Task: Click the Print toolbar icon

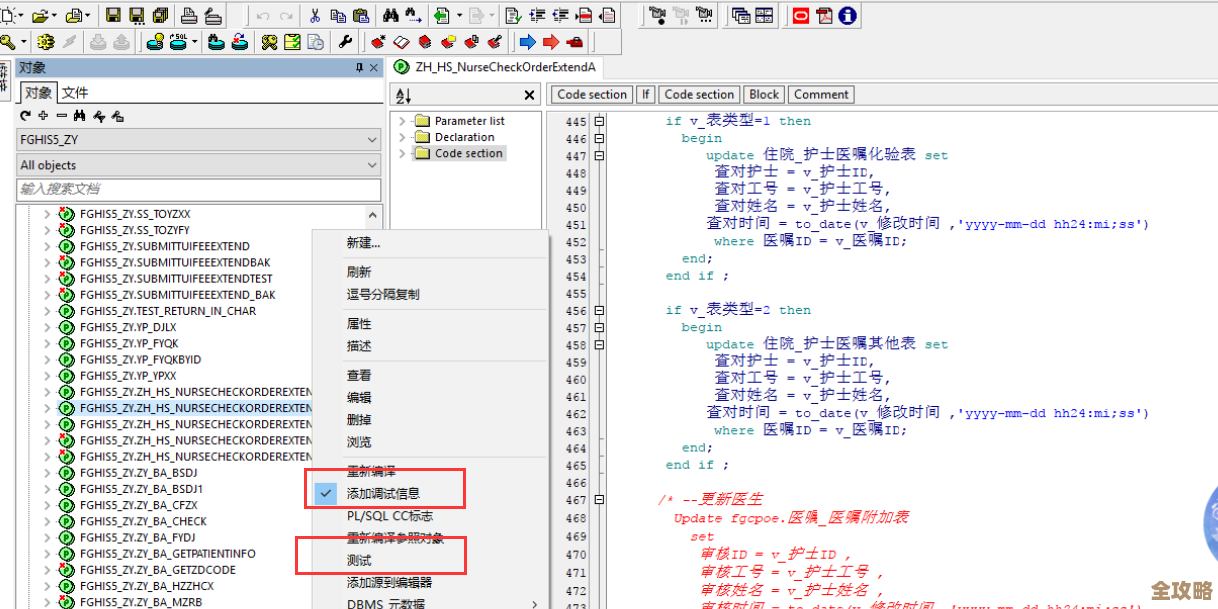Action: [189, 17]
